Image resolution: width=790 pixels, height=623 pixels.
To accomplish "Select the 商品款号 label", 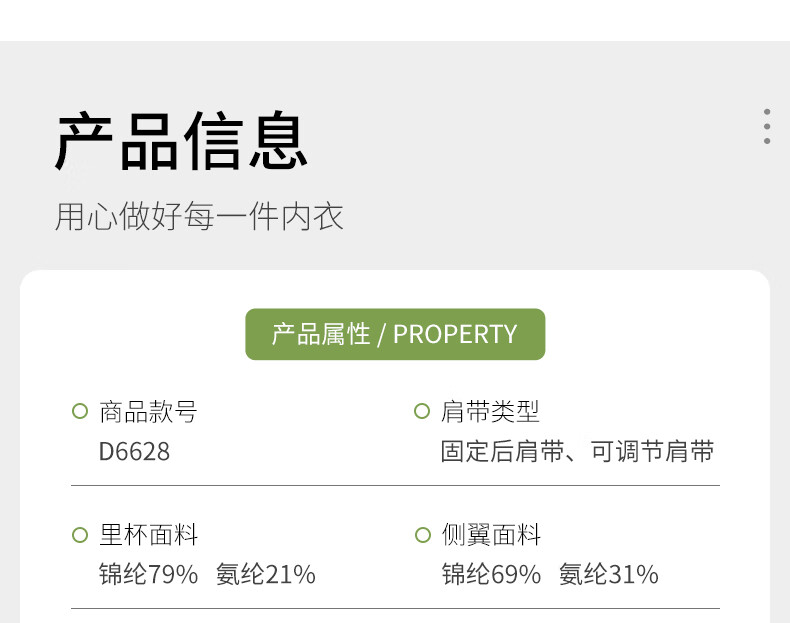I will [x=148, y=411].
